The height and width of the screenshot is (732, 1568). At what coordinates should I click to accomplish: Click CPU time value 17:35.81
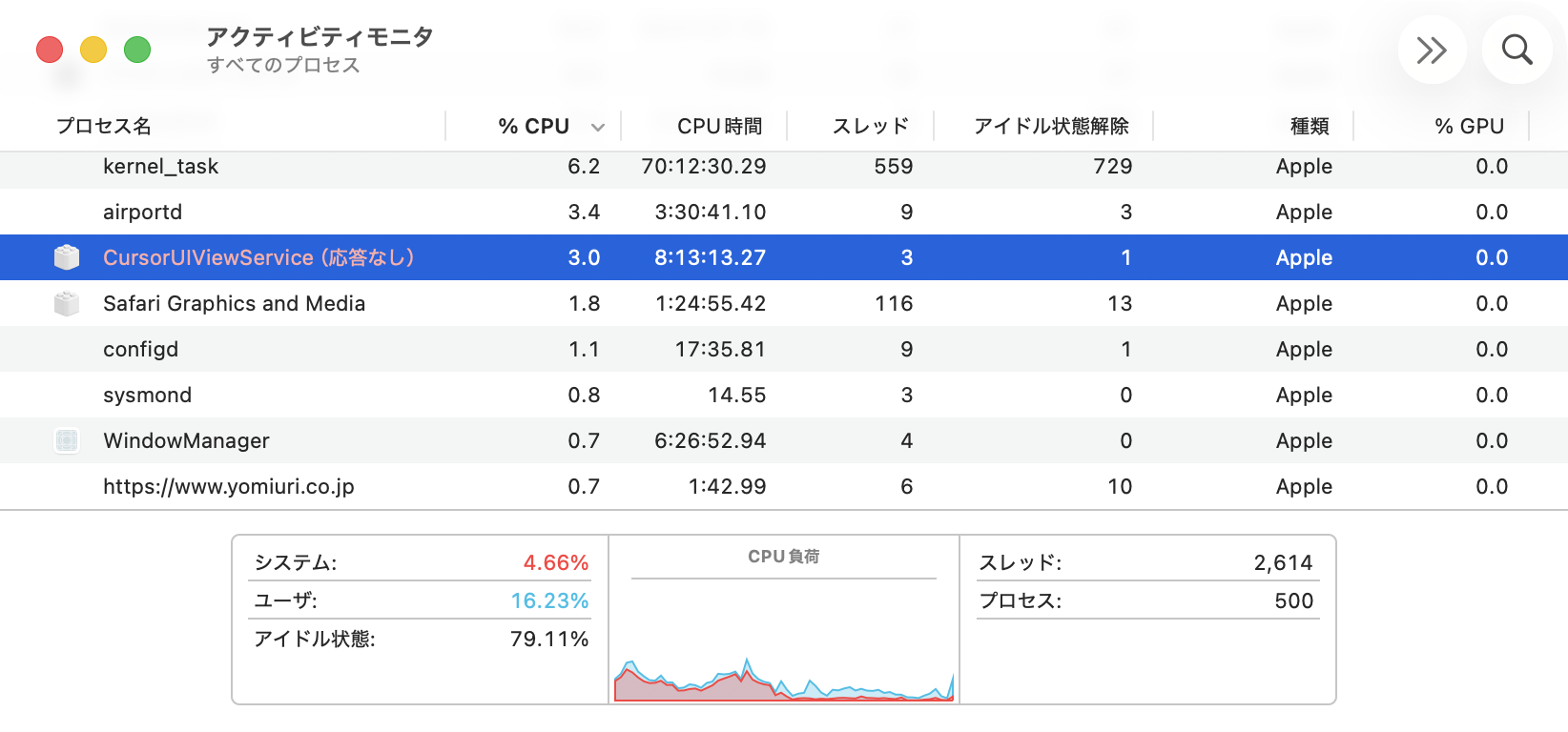click(720, 349)
